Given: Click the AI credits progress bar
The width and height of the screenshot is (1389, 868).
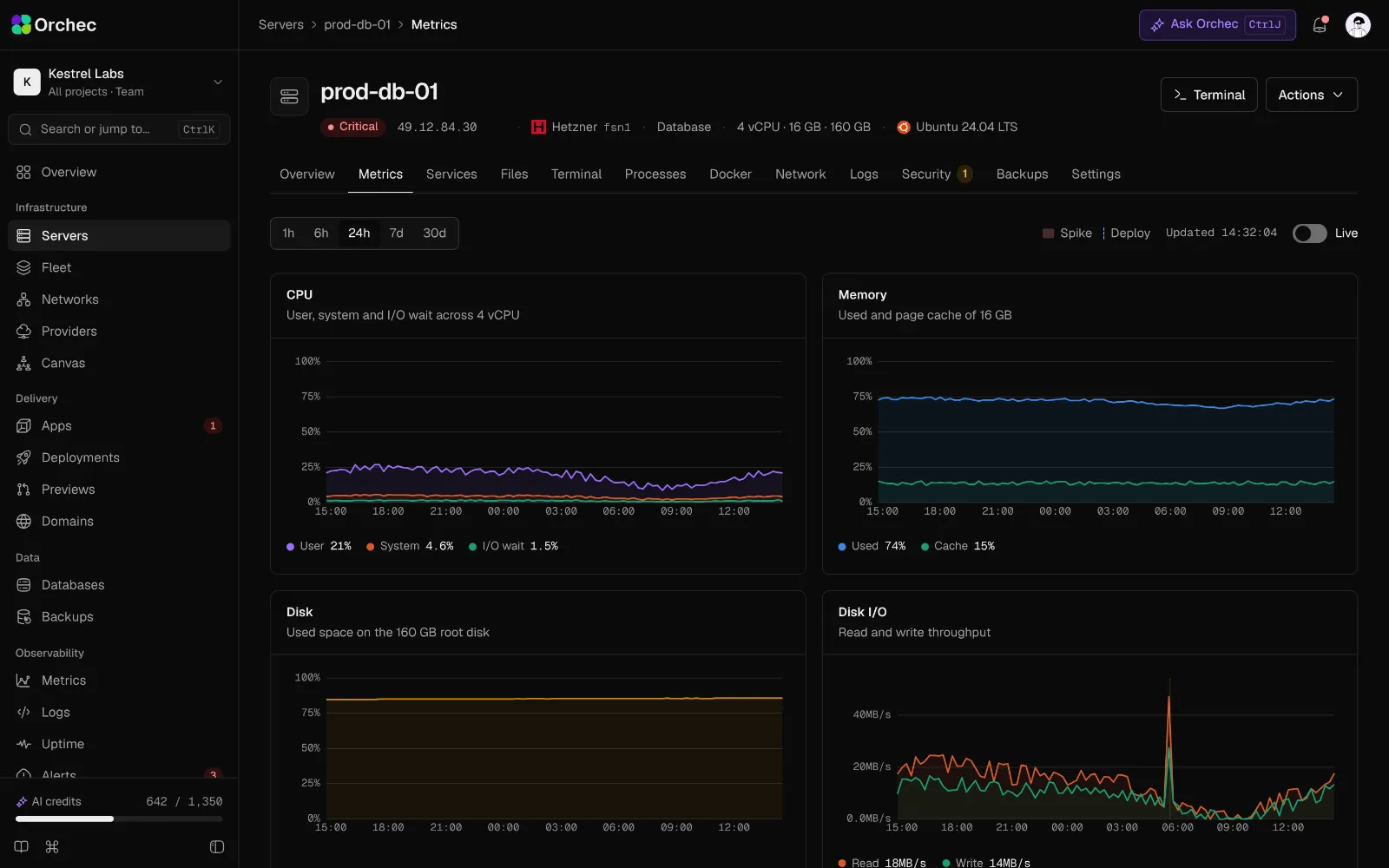Looking at the screenshot, I should pos(119,819).
